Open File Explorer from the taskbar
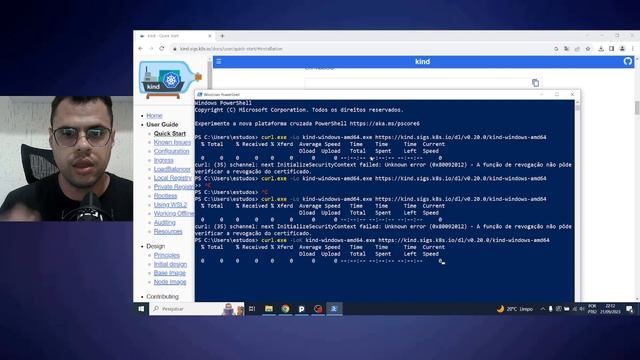The width and height of the screenshot is (640, 360). click(x=269, y=309)
